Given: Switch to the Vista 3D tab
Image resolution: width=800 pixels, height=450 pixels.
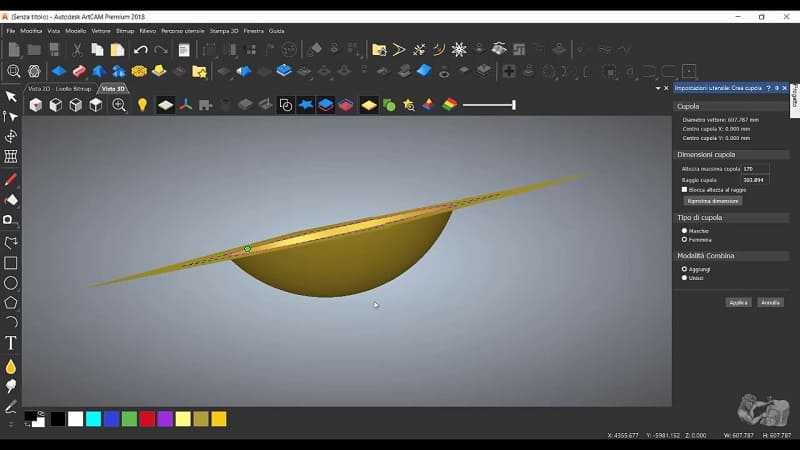Looking at the screenshot, I should (113, 89).
